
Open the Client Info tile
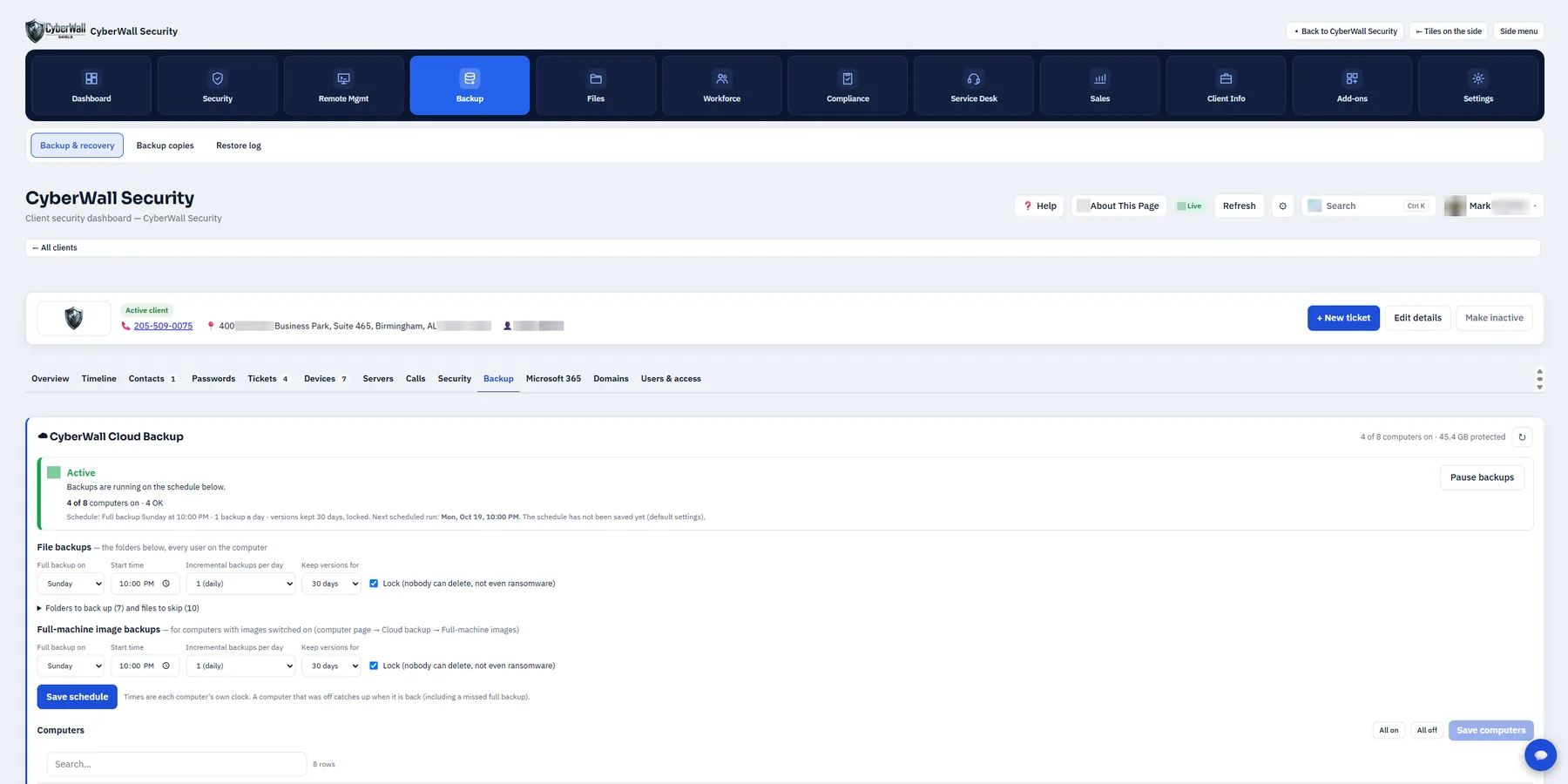[x=1226, y=85]
